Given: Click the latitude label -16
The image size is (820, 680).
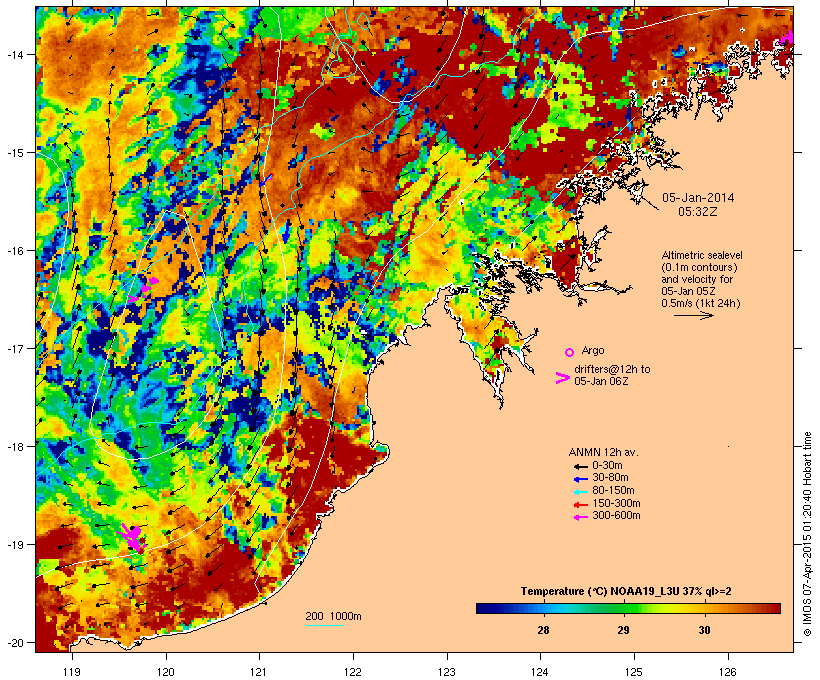Looking at the screenshot, I should [15, 251].
